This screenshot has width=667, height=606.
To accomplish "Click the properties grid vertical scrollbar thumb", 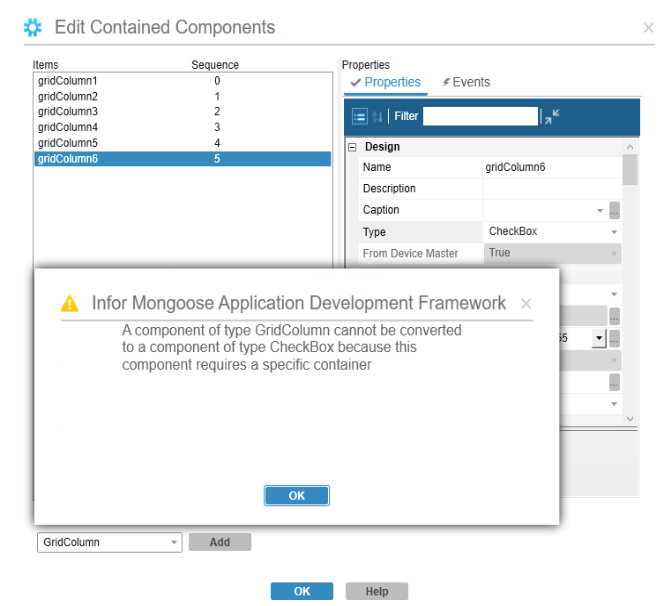I will (x=630, y=170).
